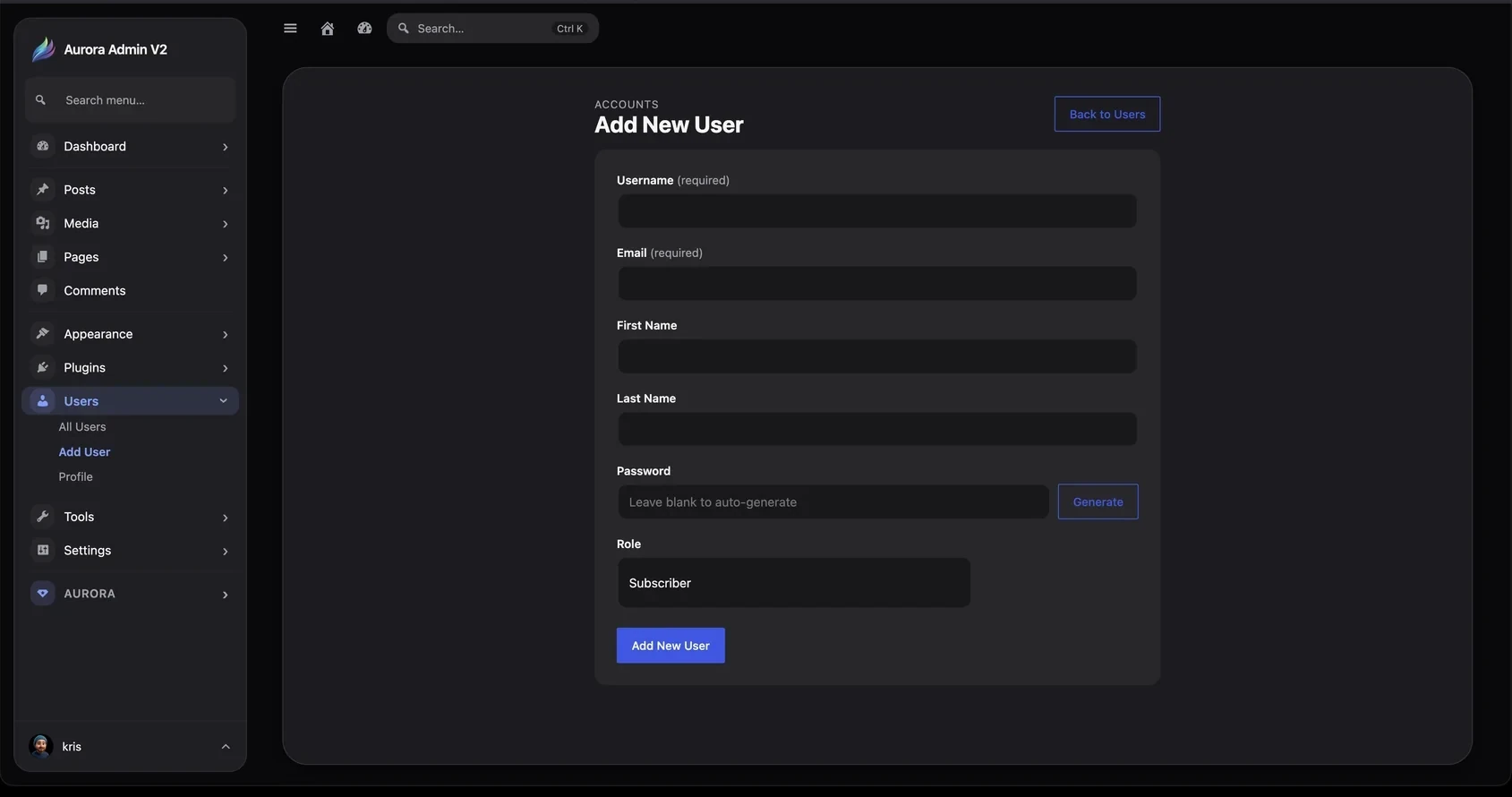Click the Pages sidebar icon
The width and height of the screenshot is (1512, 797).
click(42, 257)
